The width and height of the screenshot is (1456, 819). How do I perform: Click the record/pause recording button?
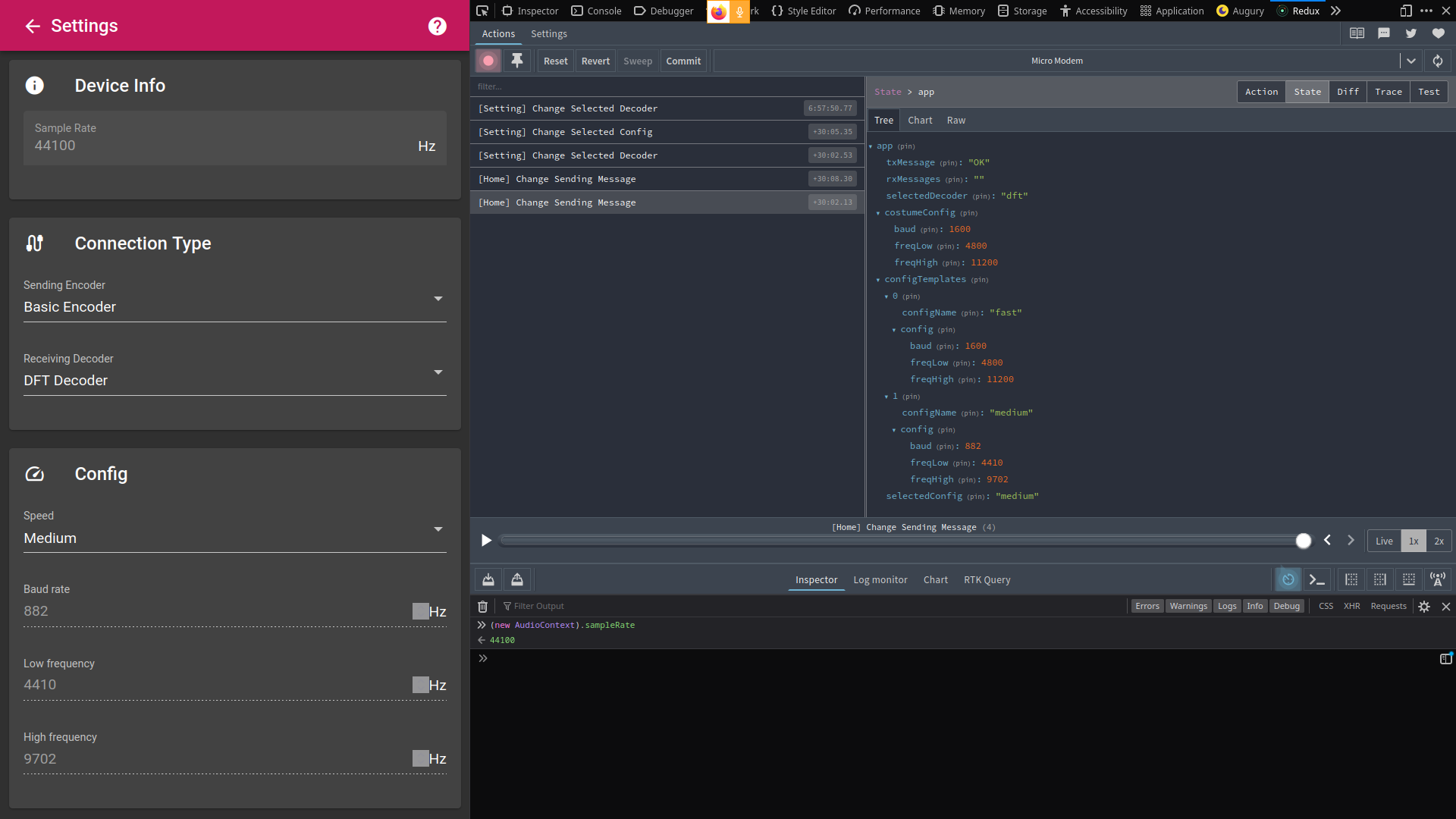488,61
